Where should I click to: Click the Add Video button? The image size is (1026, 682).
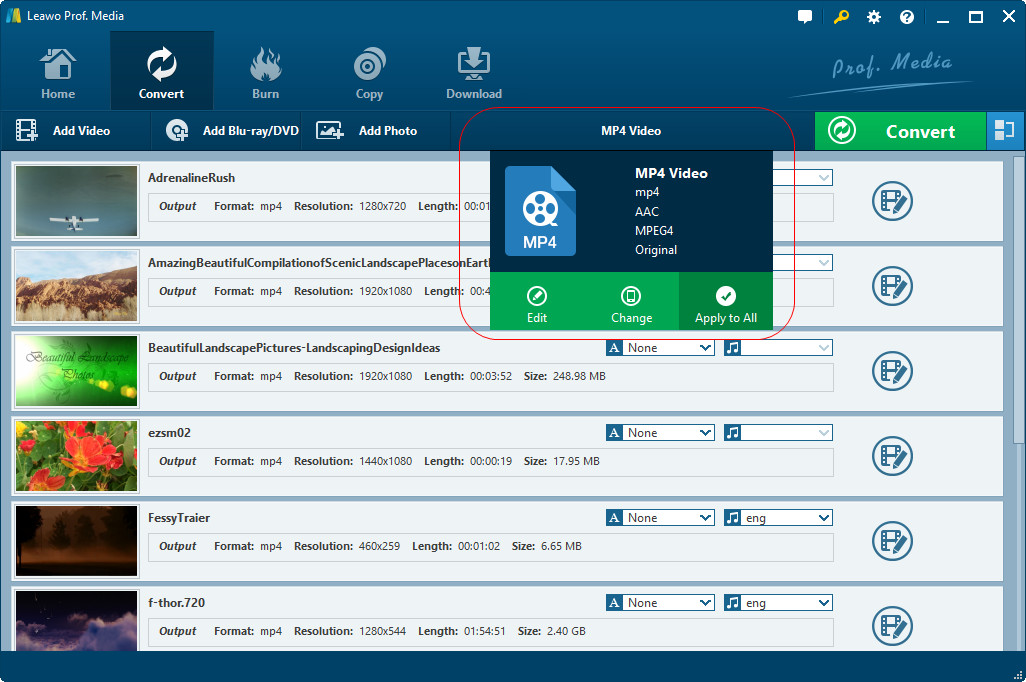[x=64, y=131]
